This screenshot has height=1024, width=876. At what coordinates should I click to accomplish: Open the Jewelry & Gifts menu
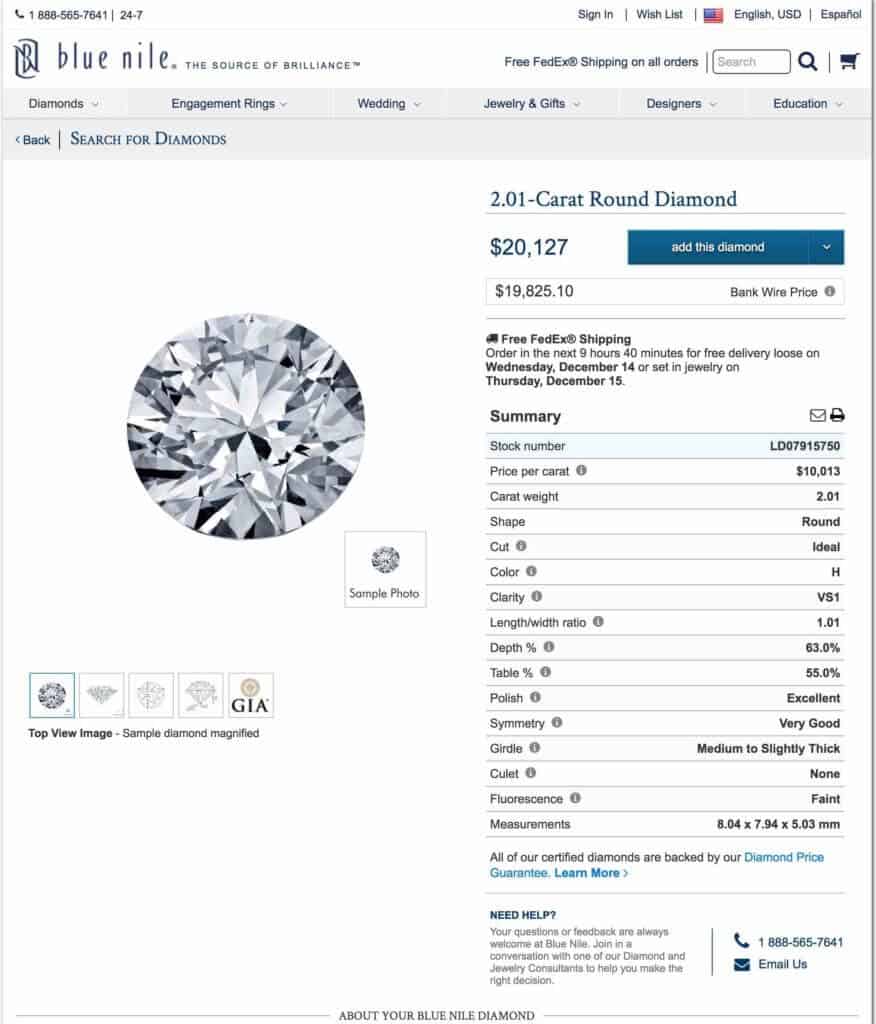click(x=531, y=104)
